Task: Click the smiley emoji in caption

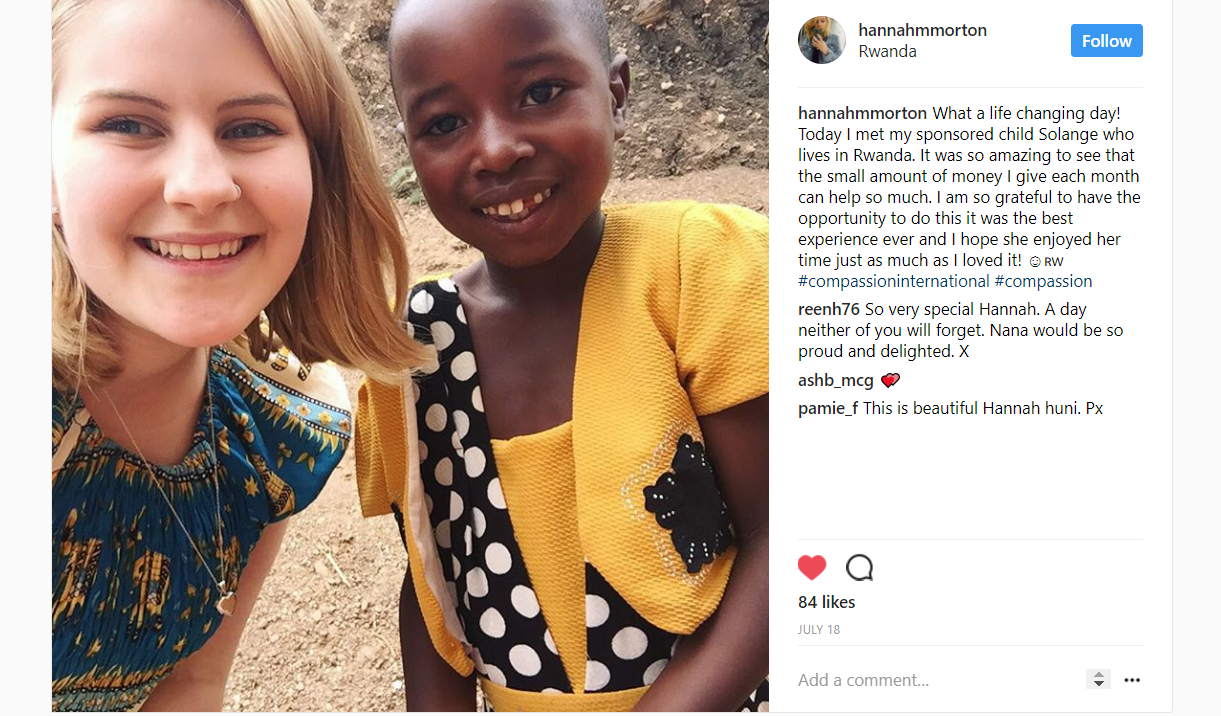Action: 1034,261
